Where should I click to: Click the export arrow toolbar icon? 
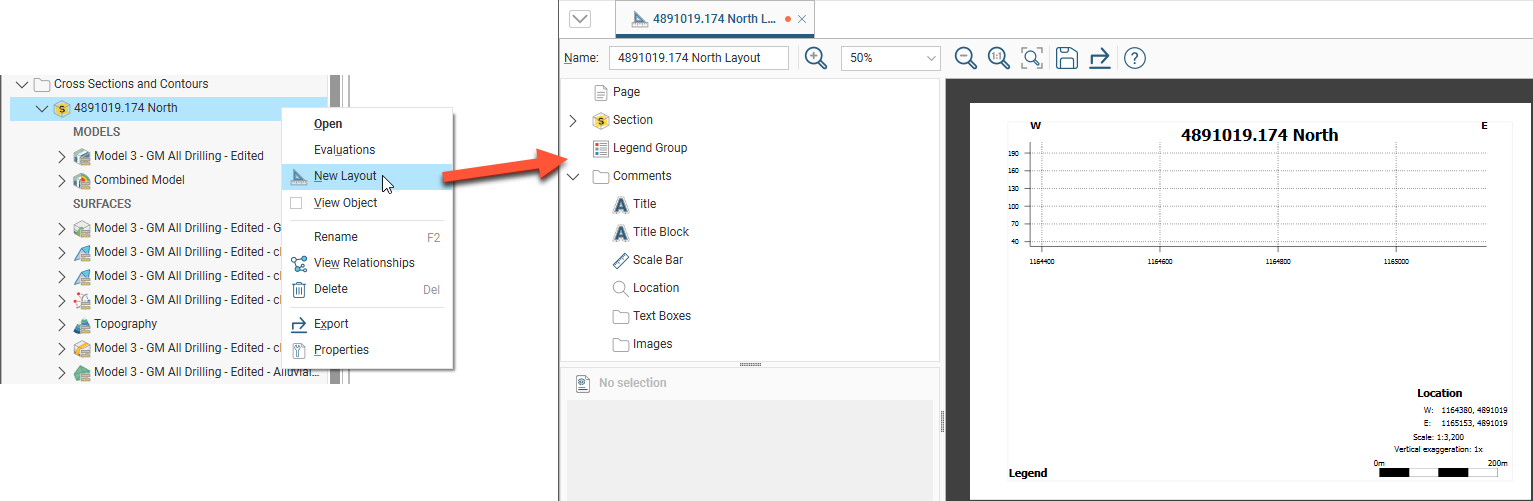point(1100,58)
